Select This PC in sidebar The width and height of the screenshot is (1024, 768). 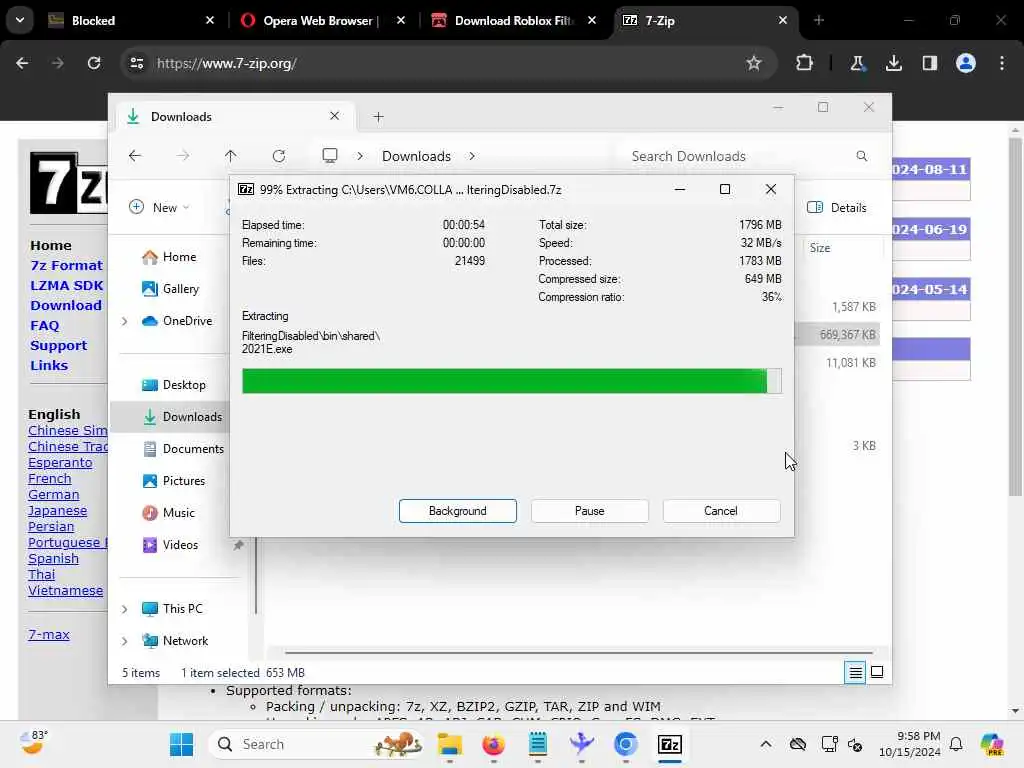pyautogui.click(x=182, y=609)
